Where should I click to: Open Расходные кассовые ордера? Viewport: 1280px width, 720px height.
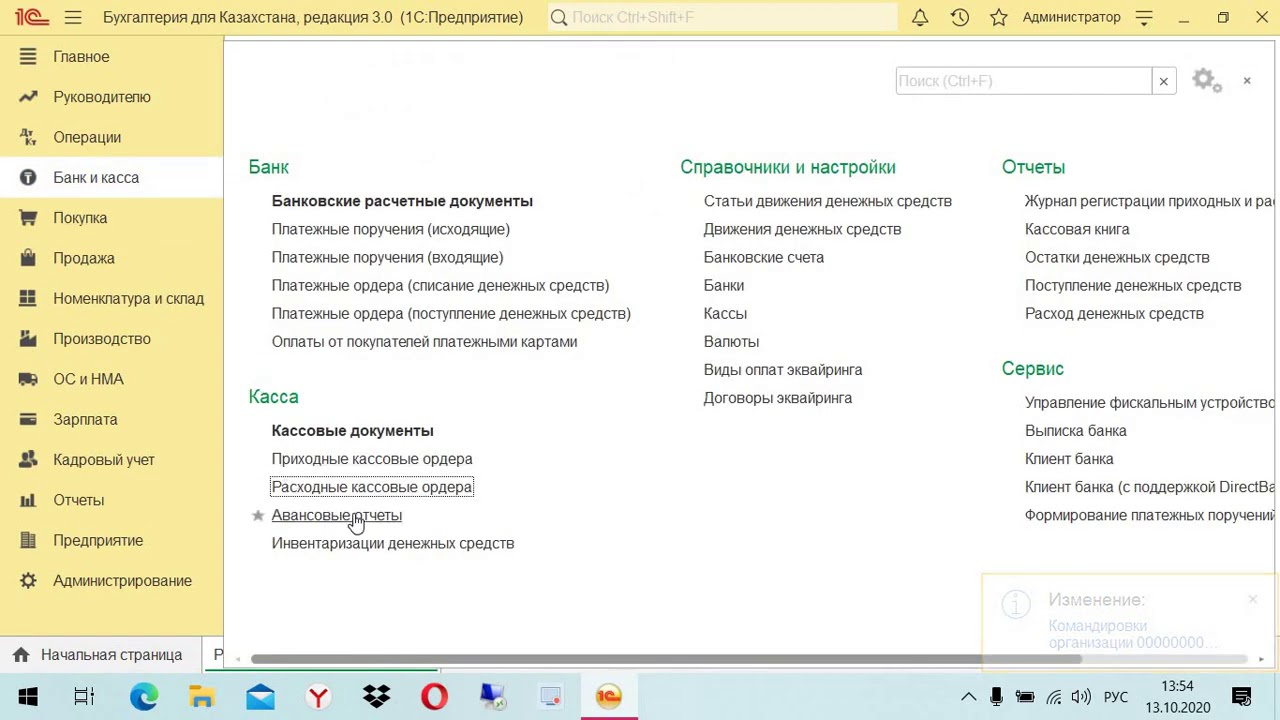coord(372,487)
